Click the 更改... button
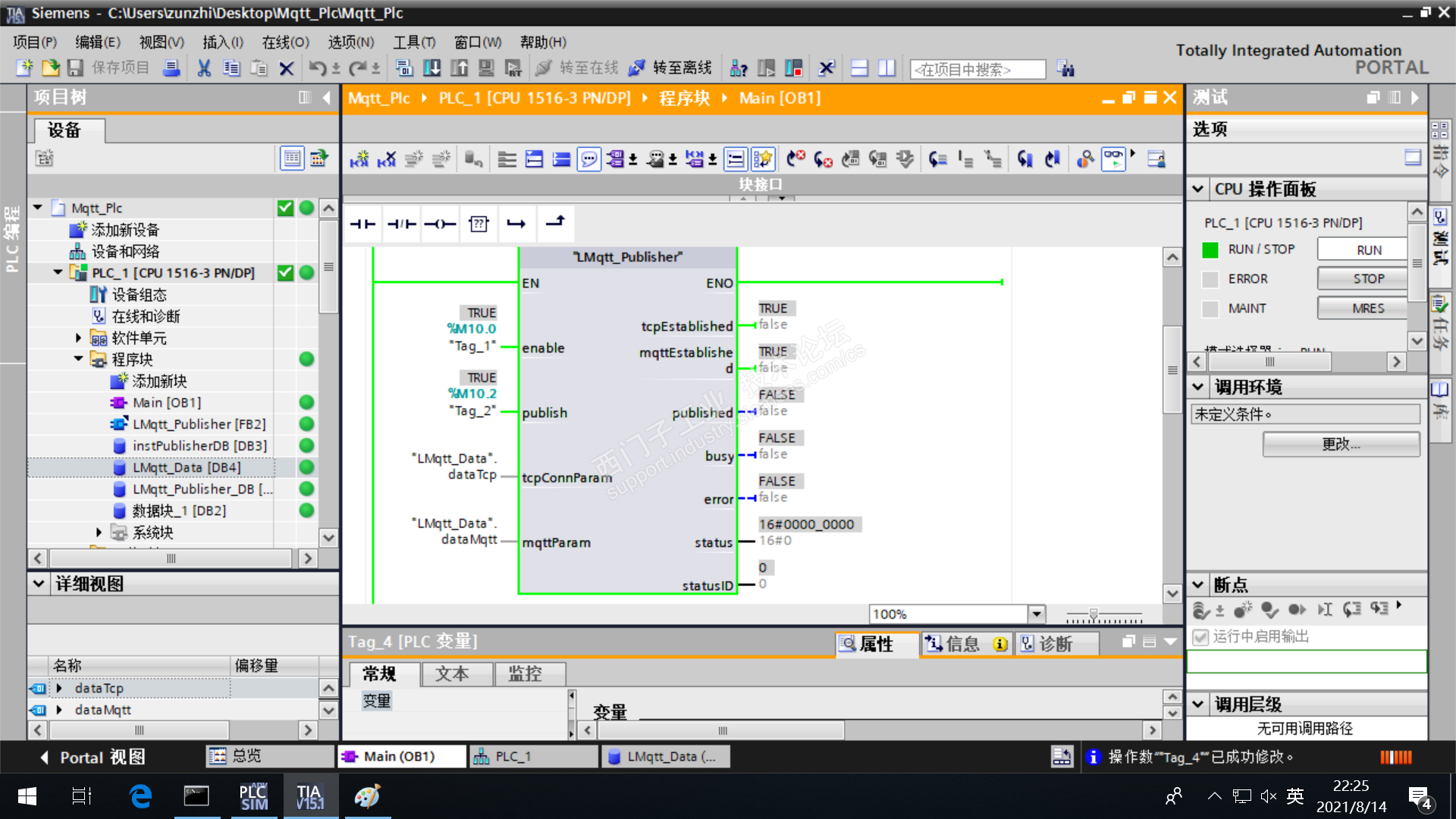The image size is (1456, 819). [1341, 444]
